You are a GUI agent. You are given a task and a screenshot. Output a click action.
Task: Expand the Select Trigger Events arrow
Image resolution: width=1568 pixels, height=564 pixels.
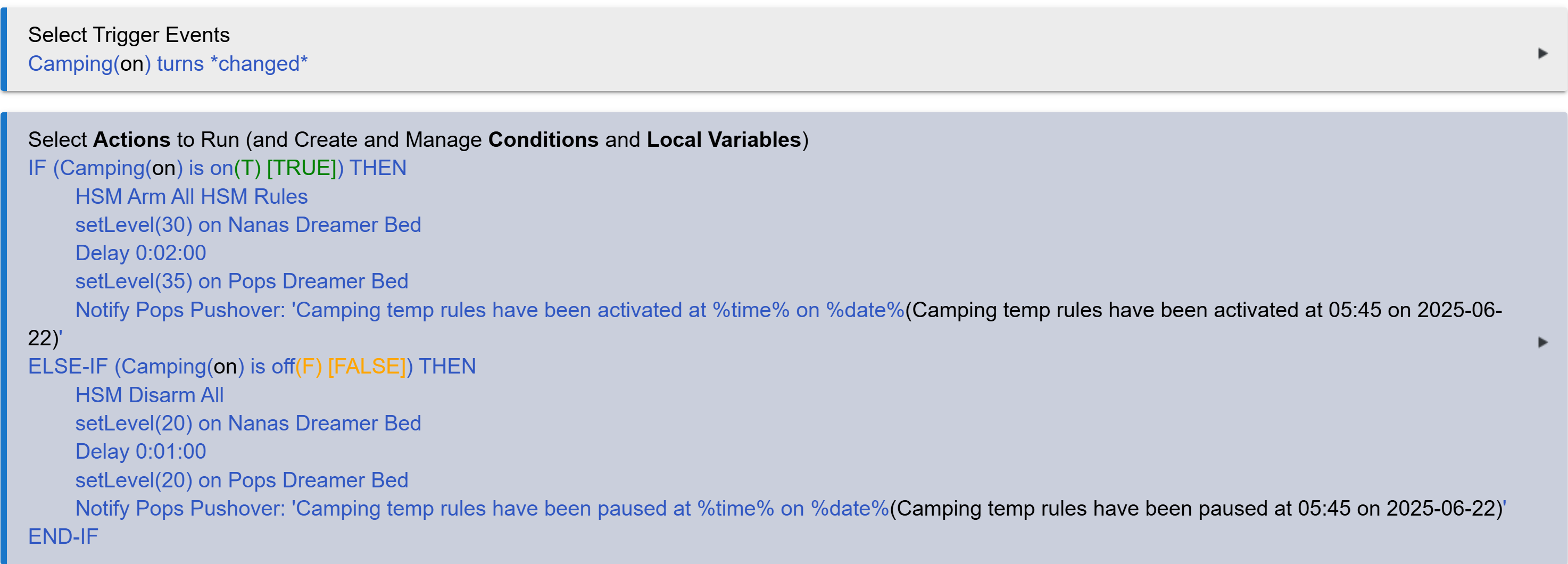pos(1542,54)
